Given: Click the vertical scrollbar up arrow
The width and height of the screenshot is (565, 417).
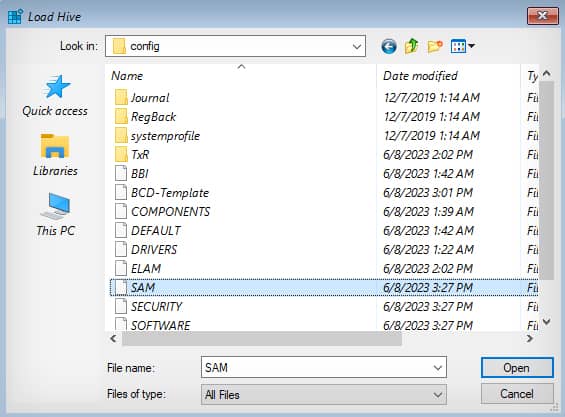Looking at the screenshot, I should pyautogui.click(x=547, y=74).
